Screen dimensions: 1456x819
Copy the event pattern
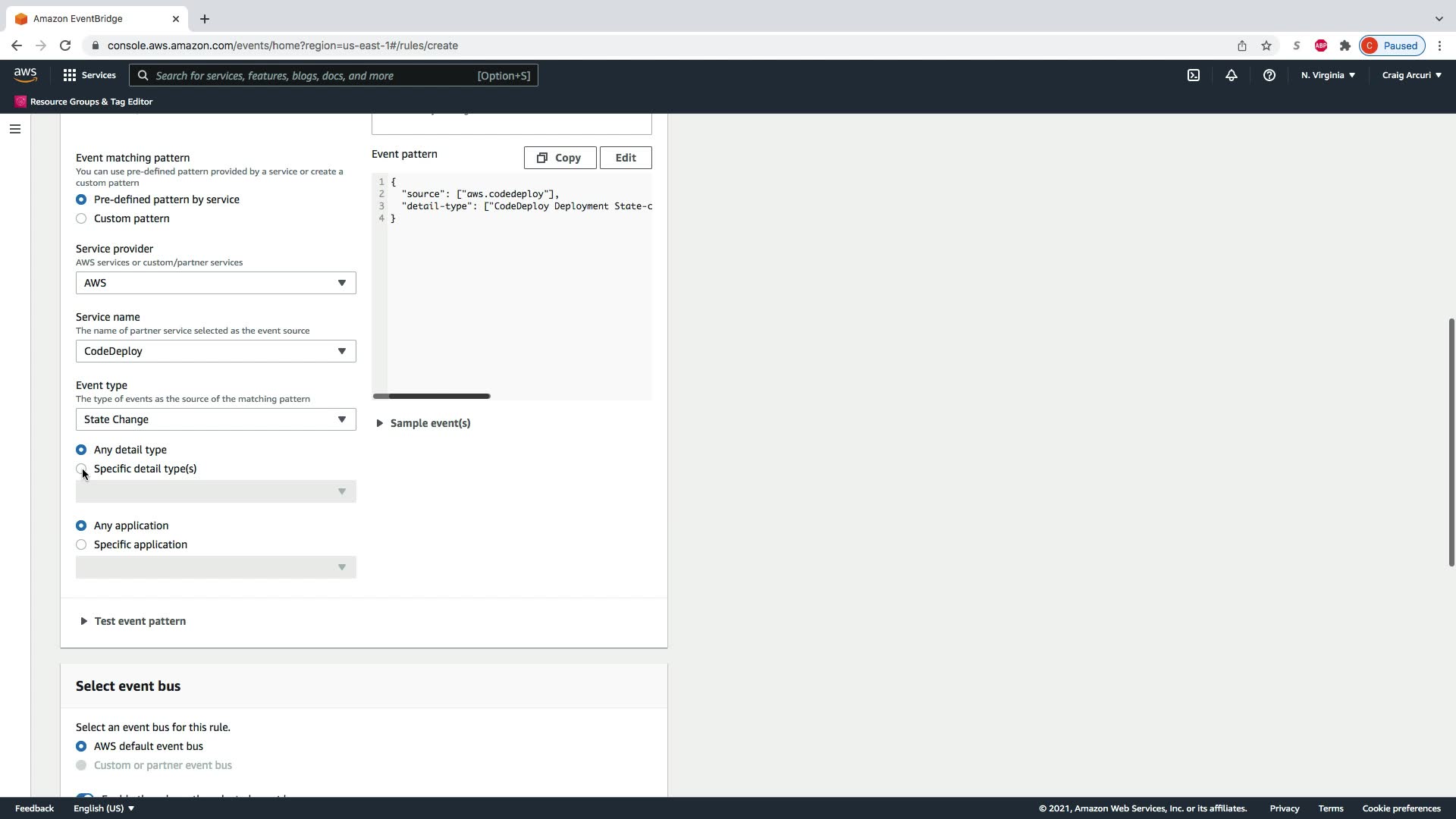pos(560,158)
